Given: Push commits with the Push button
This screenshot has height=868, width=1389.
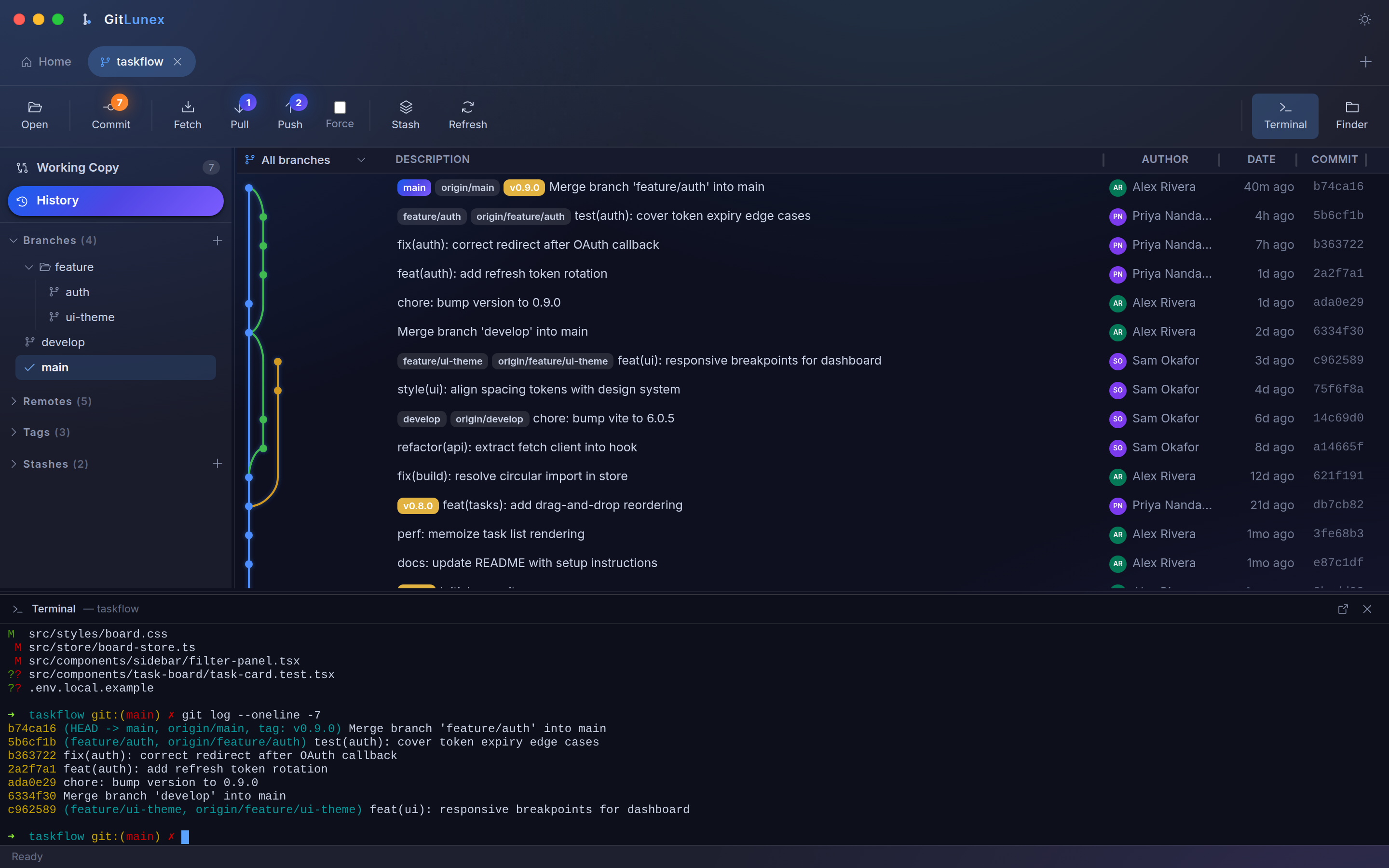Looking at the screenshot, I should [290, 115].
